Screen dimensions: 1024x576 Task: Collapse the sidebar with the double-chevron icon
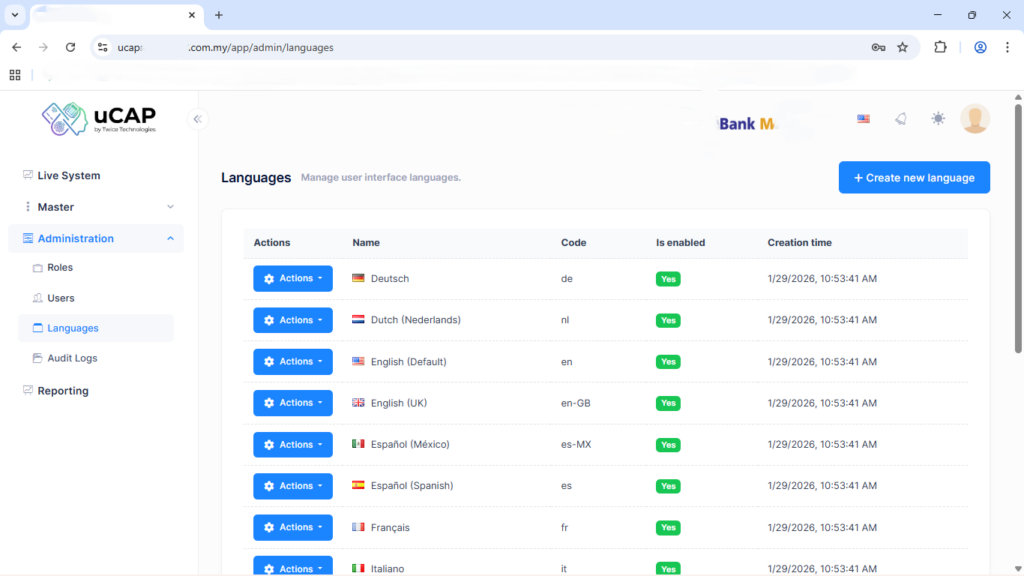point(197,119)
